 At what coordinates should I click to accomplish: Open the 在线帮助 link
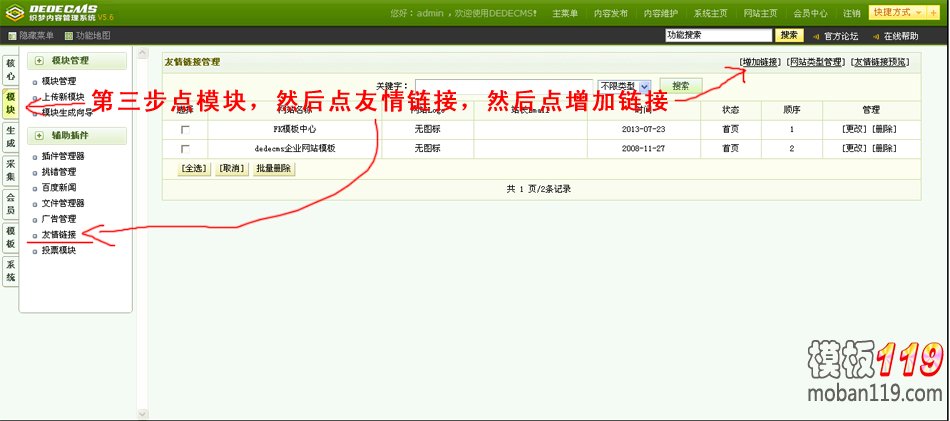(901, 36)
